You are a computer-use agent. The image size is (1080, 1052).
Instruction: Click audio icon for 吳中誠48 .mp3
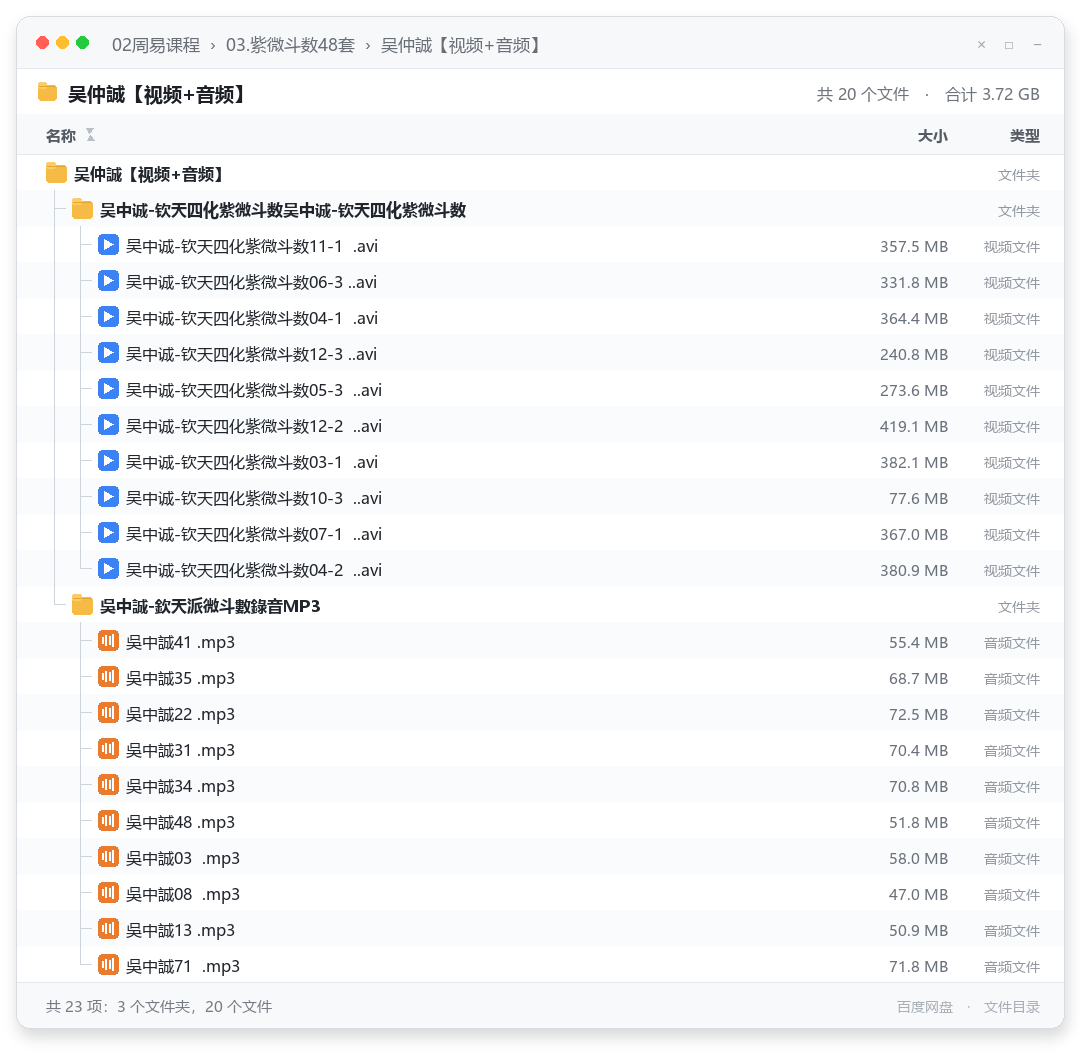click(108, 821)
